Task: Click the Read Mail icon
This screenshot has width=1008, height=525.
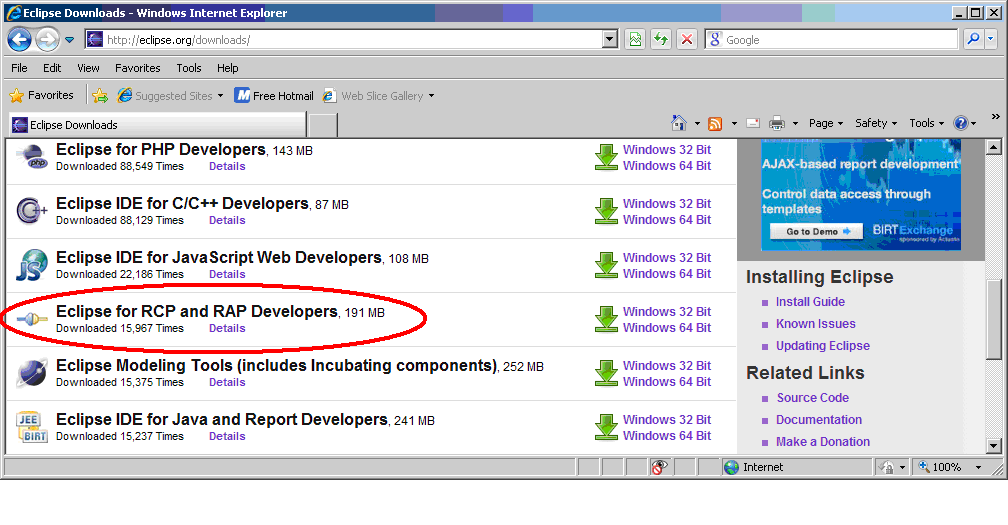Action: pyautogui.click(x=753, y=123)
